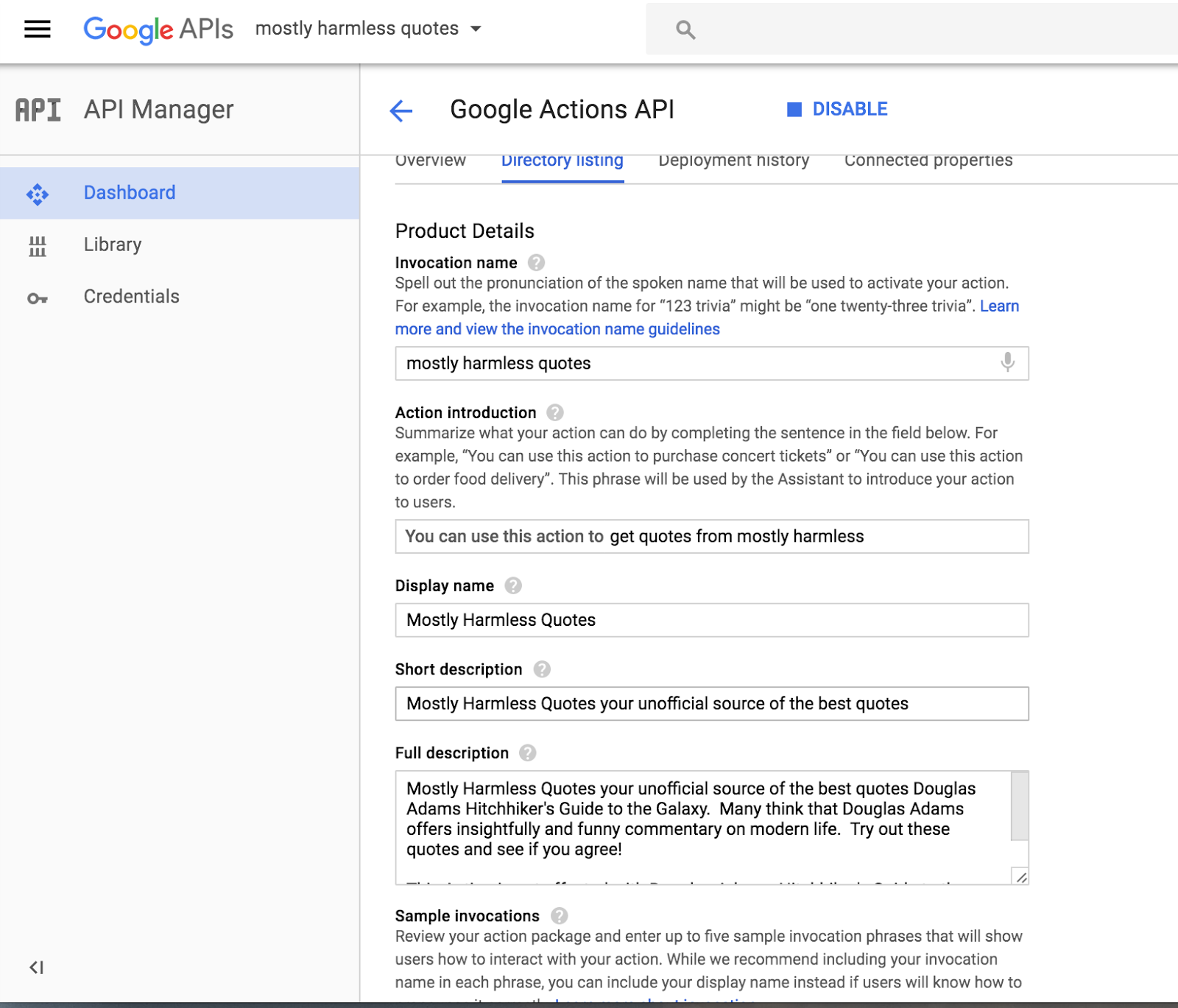This screenshot has height=1008, width=1178.
Task: Click the Google APIs logo
Action: tap(157, 29)
